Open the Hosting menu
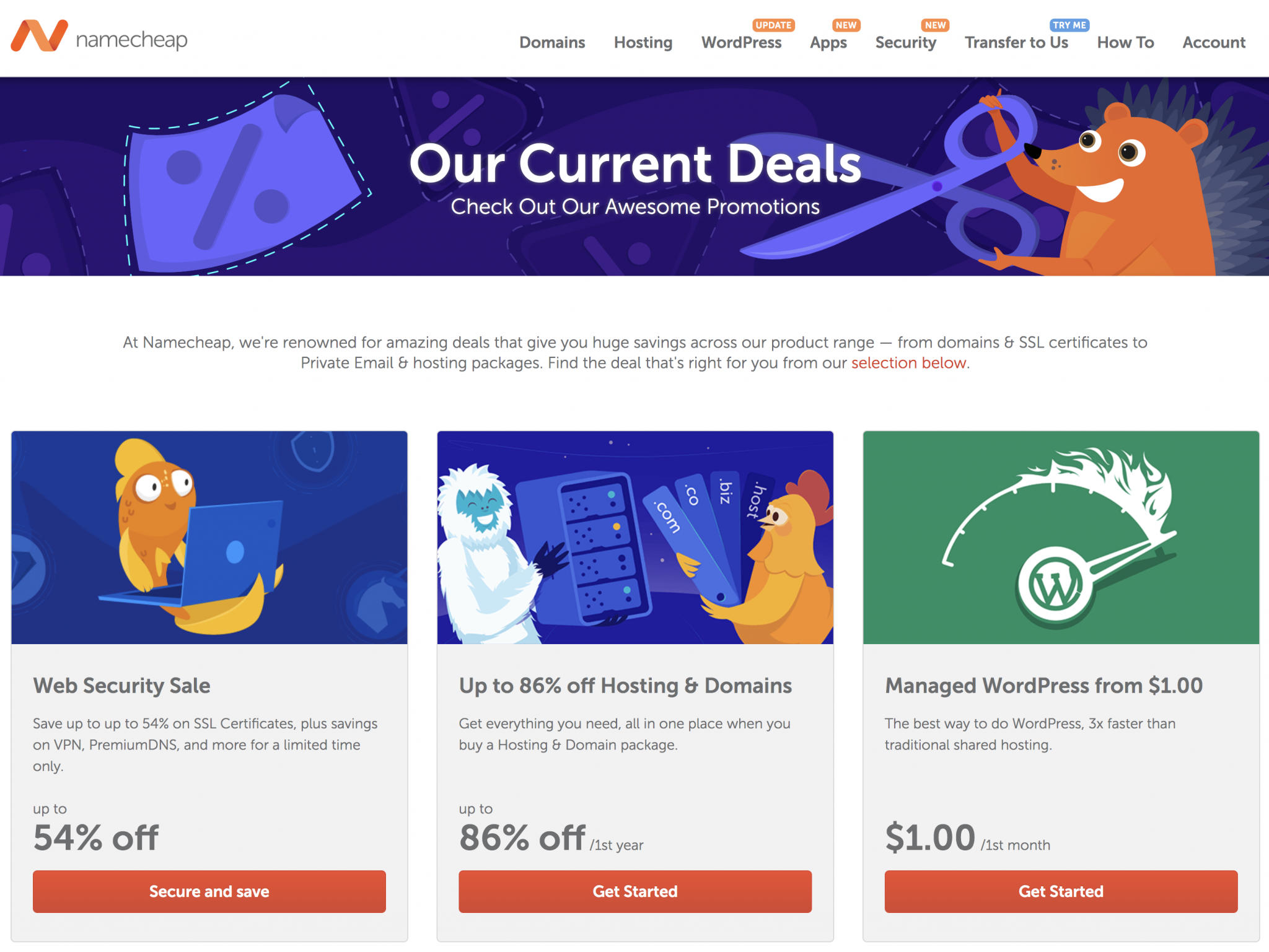Viewport: 1269px width, 952px height. [643, 43]
